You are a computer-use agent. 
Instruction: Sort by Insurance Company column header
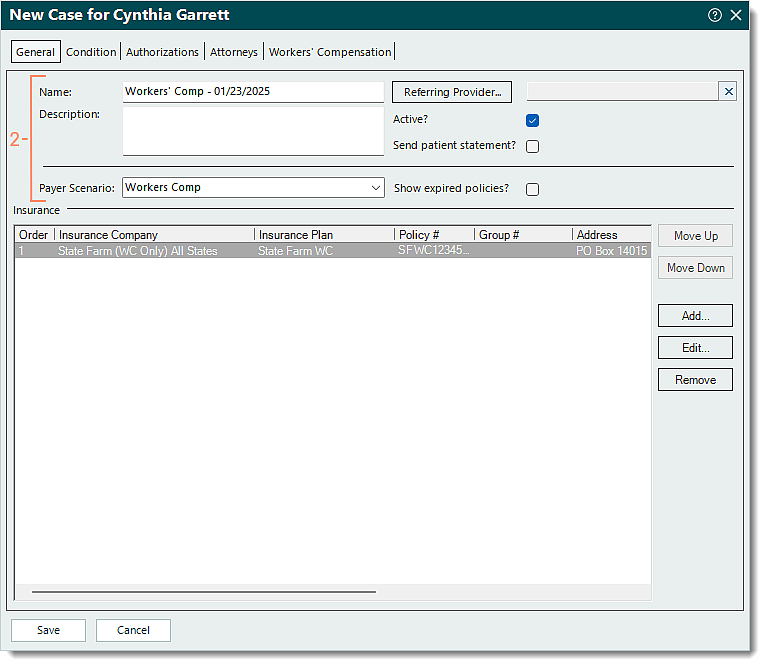coord(154,235)
